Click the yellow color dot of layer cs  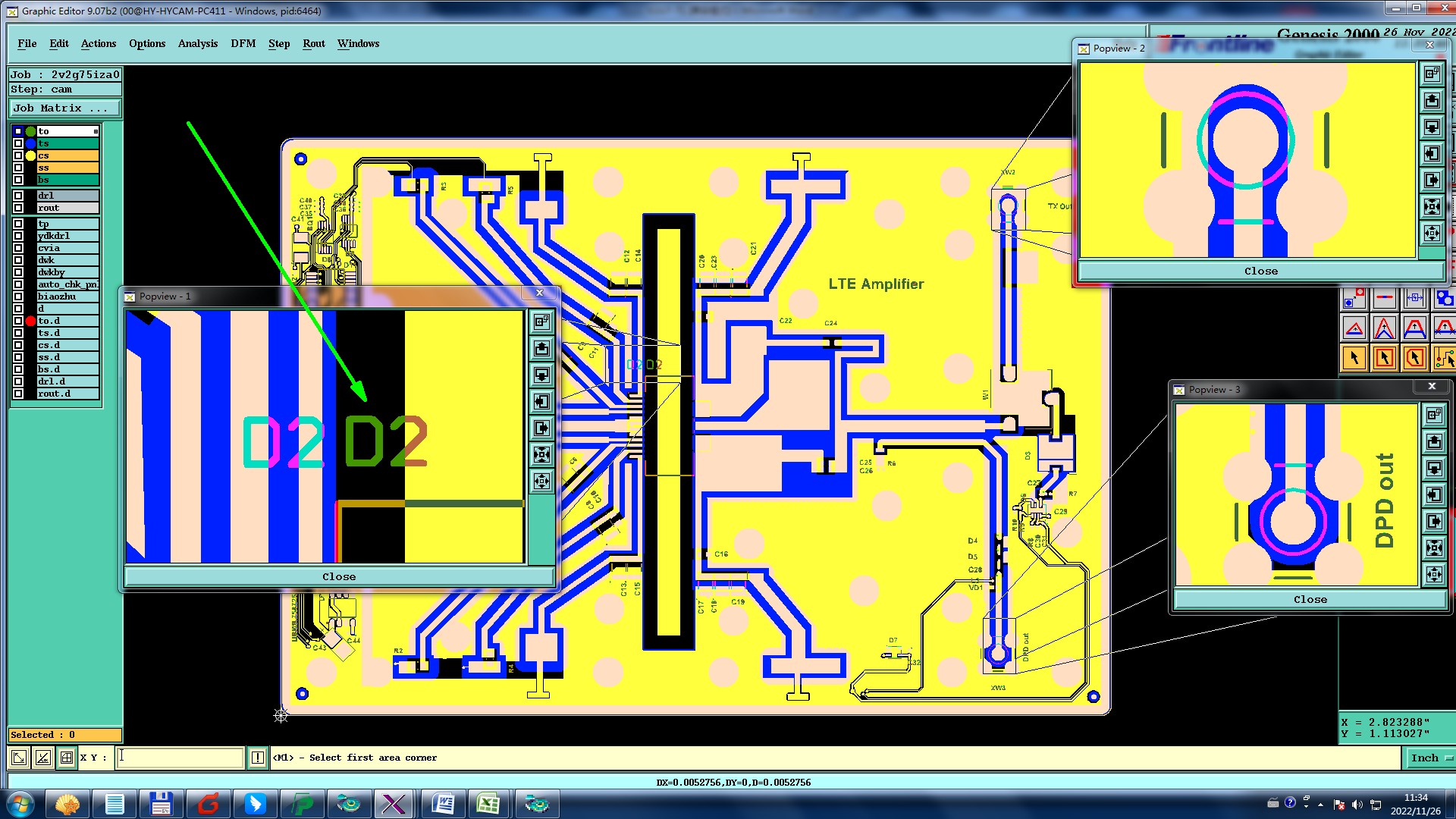pos(30,155)
